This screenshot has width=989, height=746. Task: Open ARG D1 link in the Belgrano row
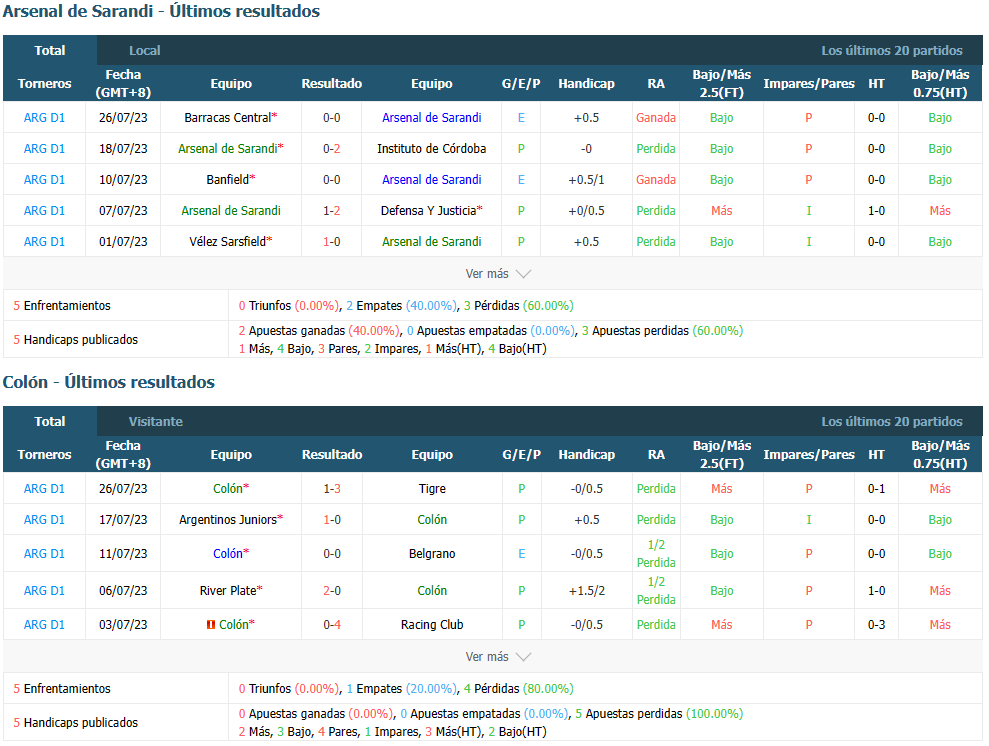click(44, 554)
